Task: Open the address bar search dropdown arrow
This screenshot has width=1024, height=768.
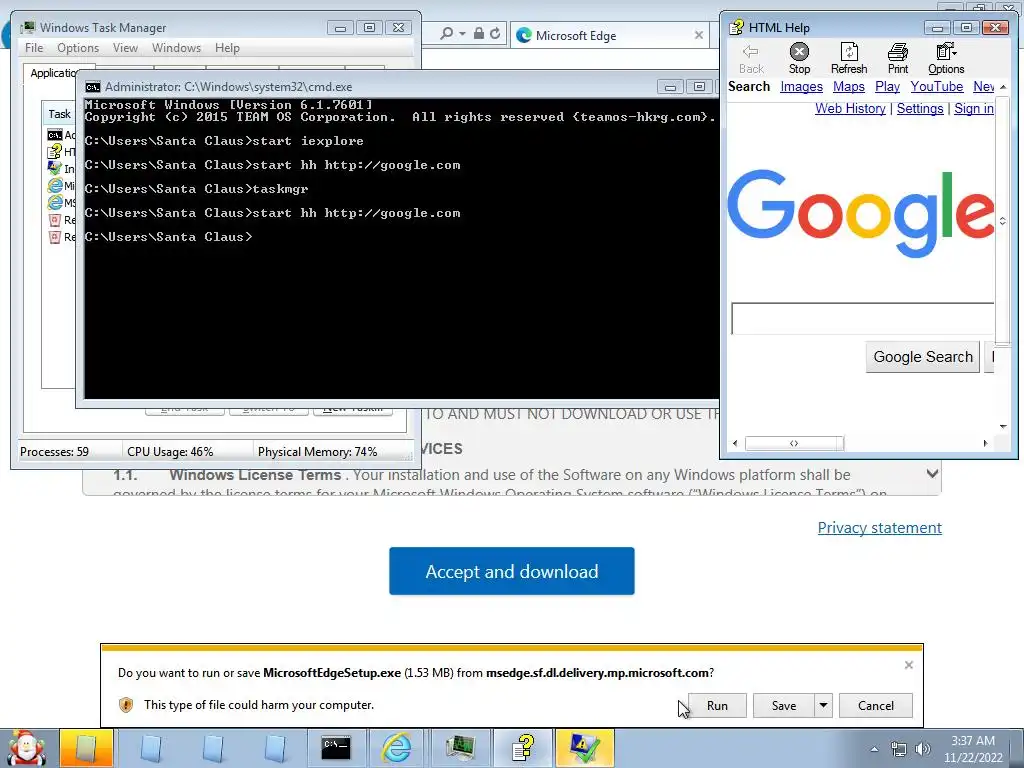Action: click(462, 33)
